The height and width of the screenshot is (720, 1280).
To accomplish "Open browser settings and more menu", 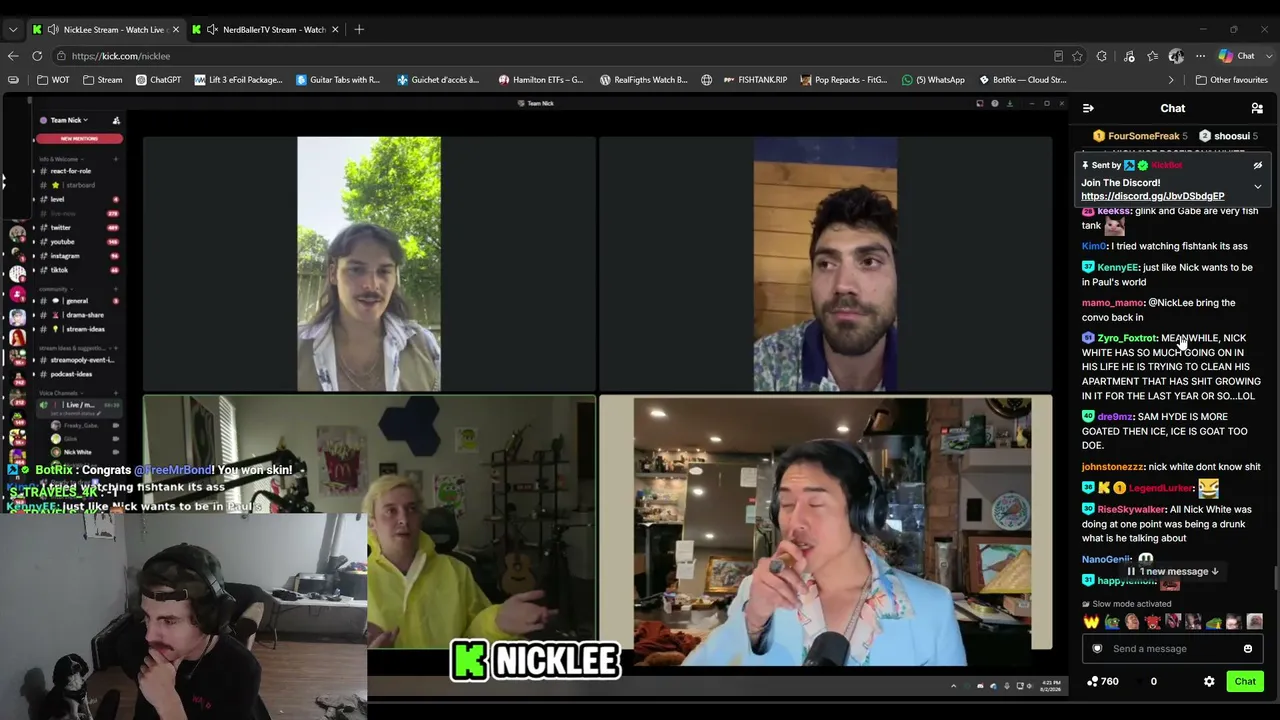I will tap(1200, 56).
